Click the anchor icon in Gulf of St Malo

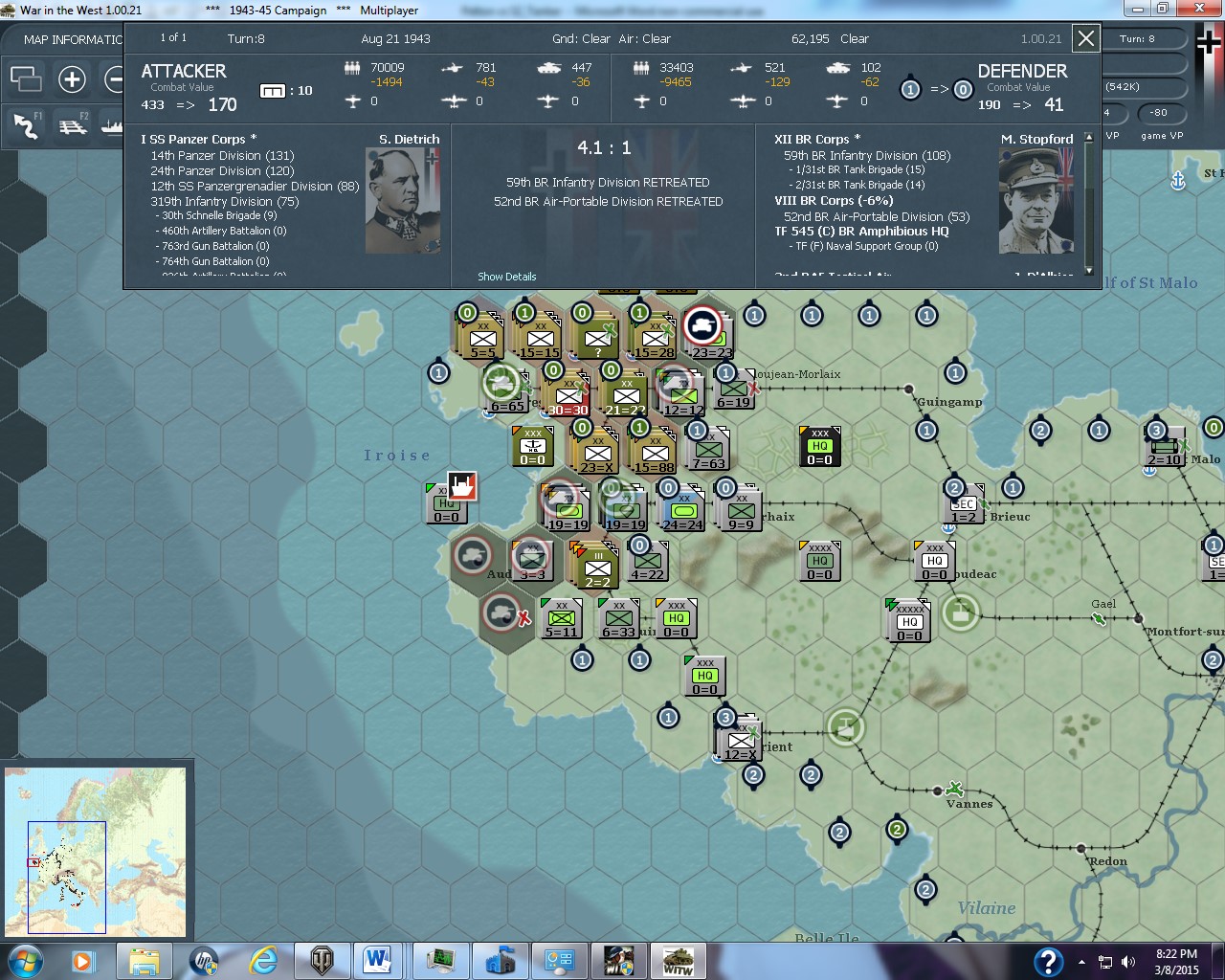(x=1178, y=179)
